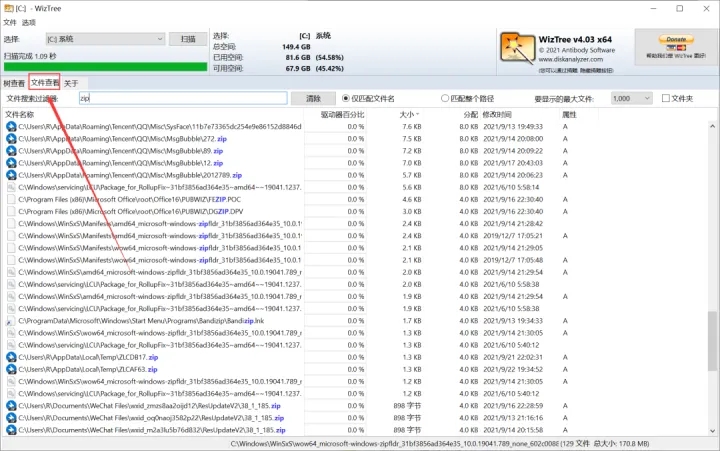Screen dimensions: 720x451
Task: Click the 分配 column header
Action: (471, 114)
